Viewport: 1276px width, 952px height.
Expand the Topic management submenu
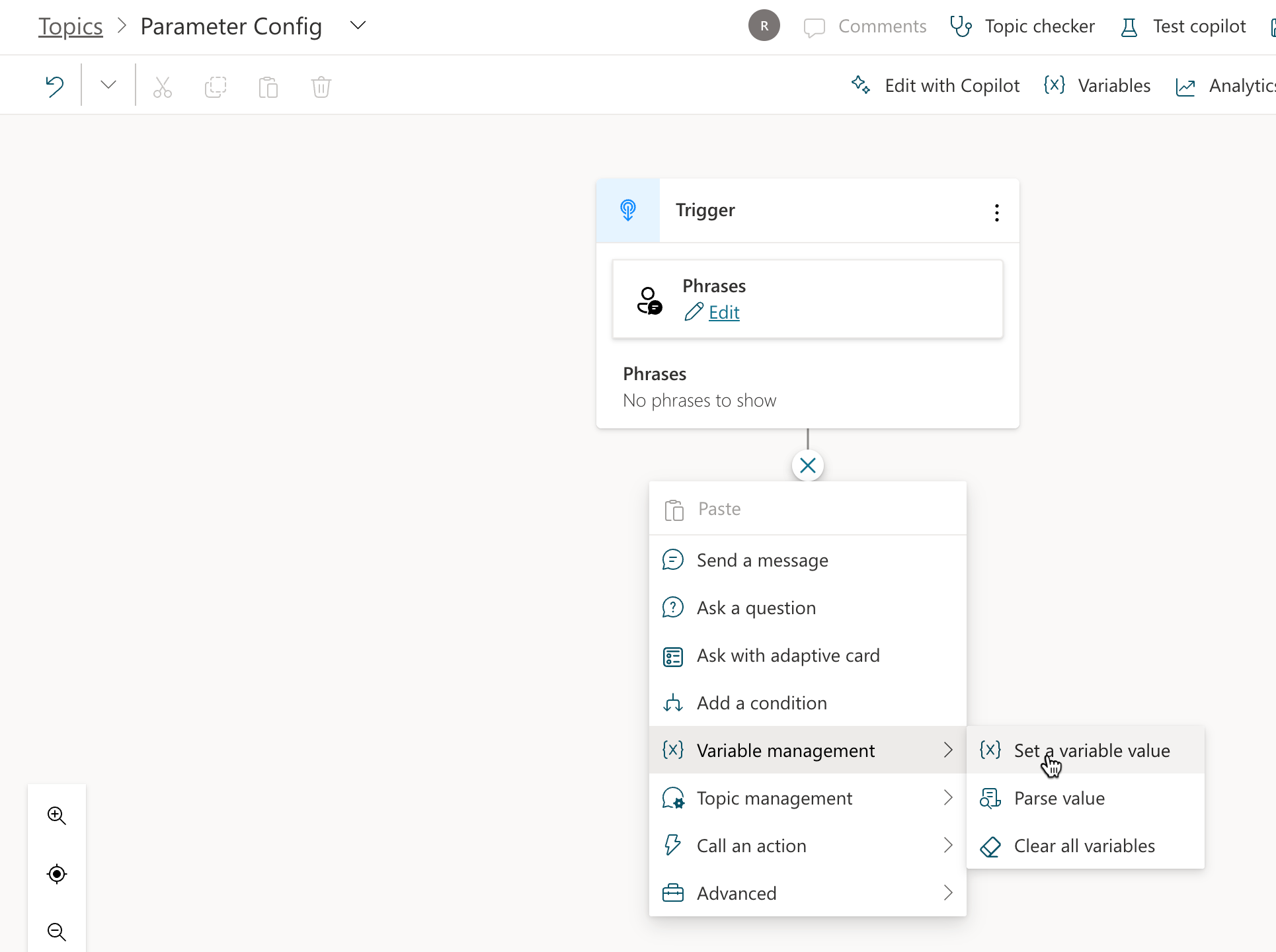807,798
